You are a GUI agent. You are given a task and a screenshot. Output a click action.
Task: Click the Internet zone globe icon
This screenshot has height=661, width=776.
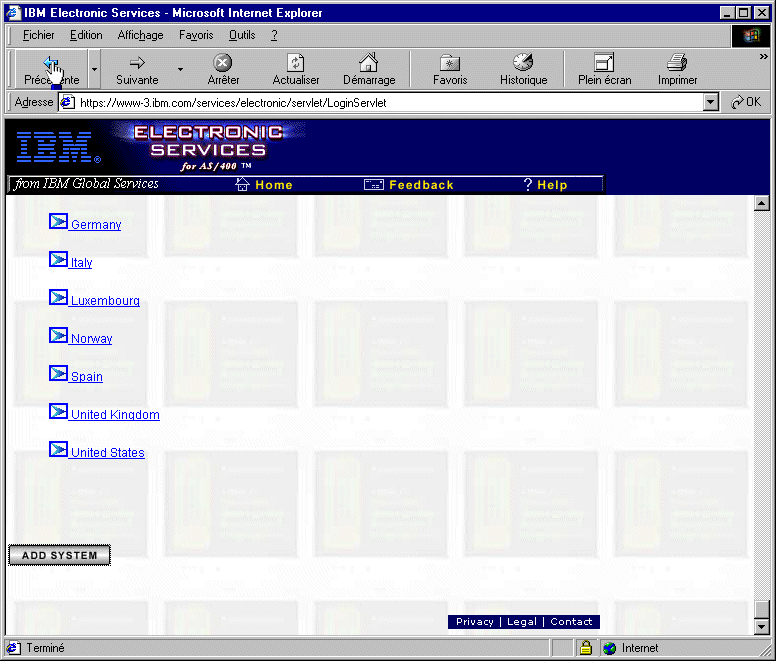(x=610, y=648)
